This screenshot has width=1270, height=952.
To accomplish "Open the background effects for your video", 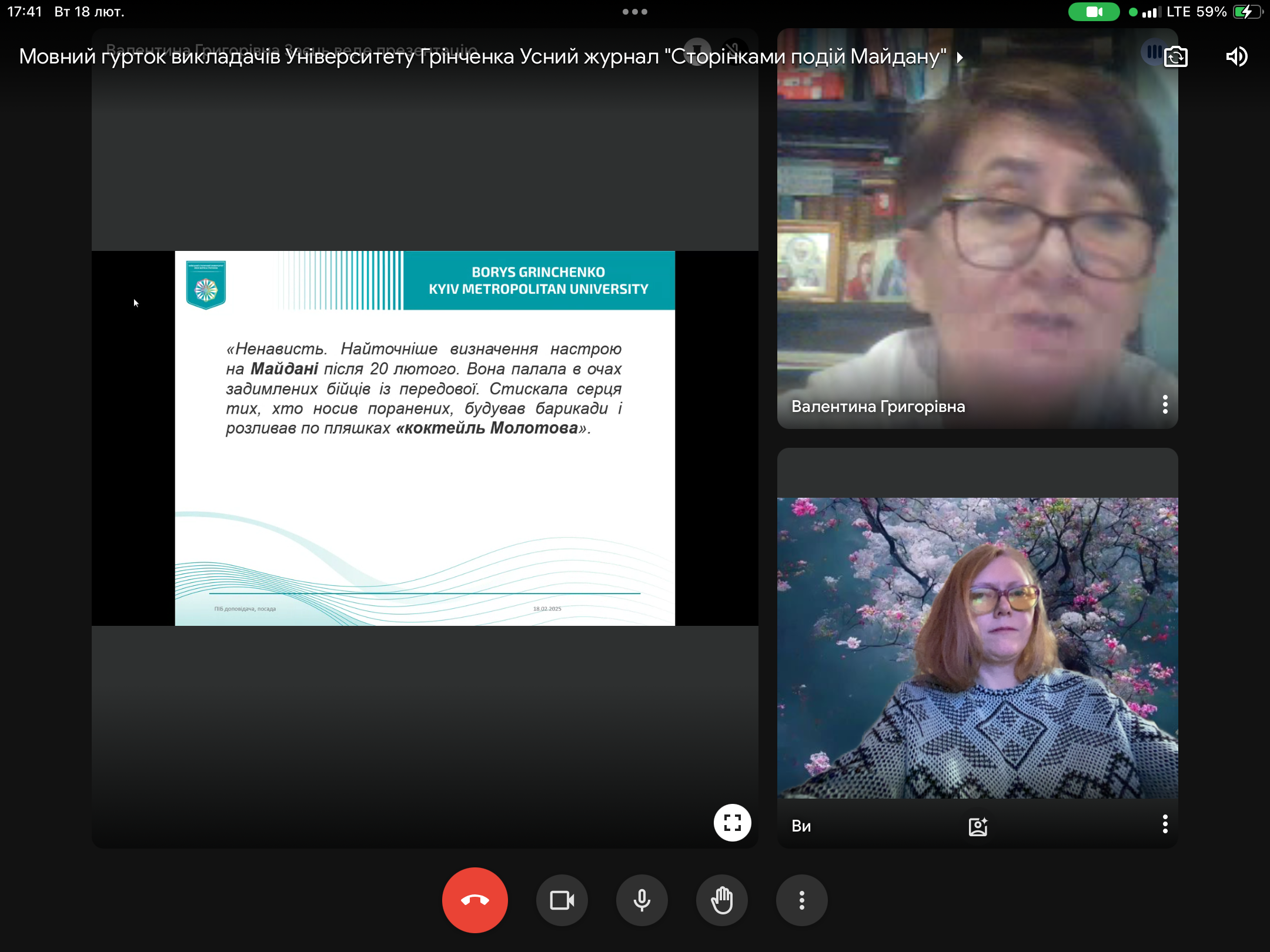I will pos(978,826).
